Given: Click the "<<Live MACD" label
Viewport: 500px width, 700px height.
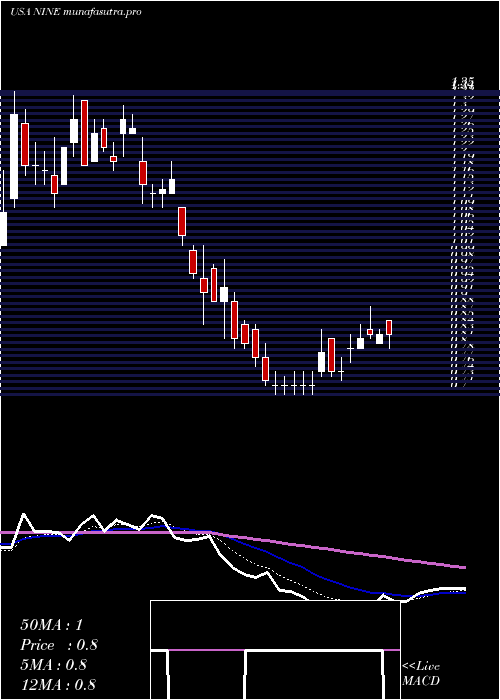Looking at the screenshot, I should (x=421, y=674).
